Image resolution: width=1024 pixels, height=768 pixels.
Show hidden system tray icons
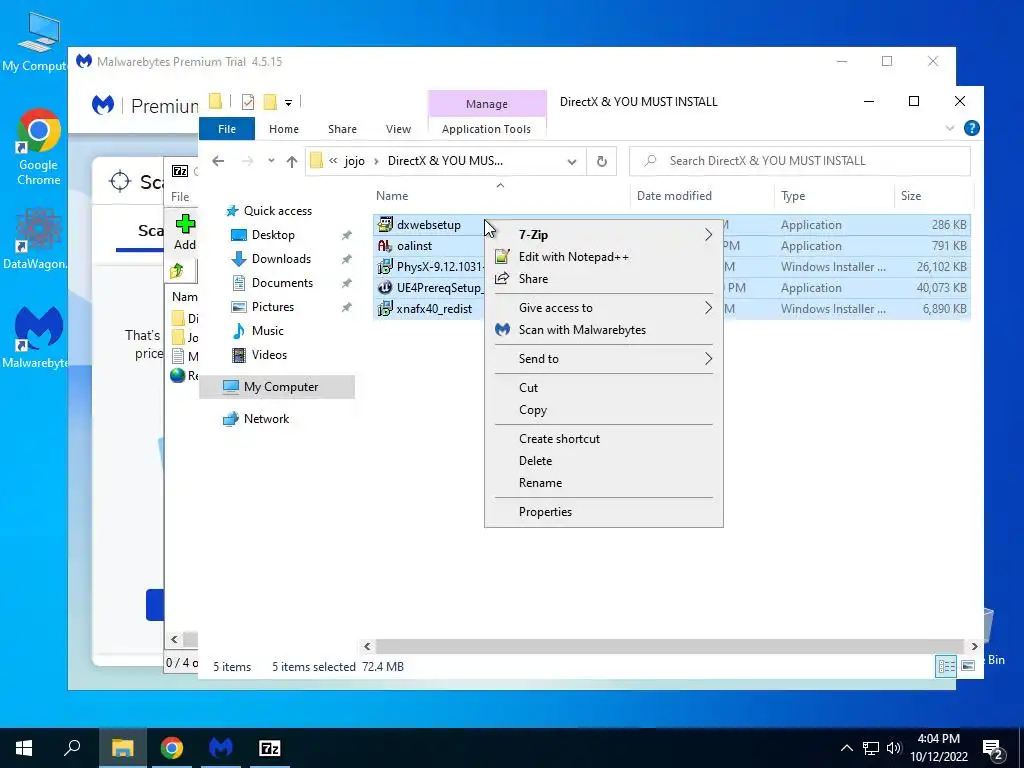pos(846,748)
